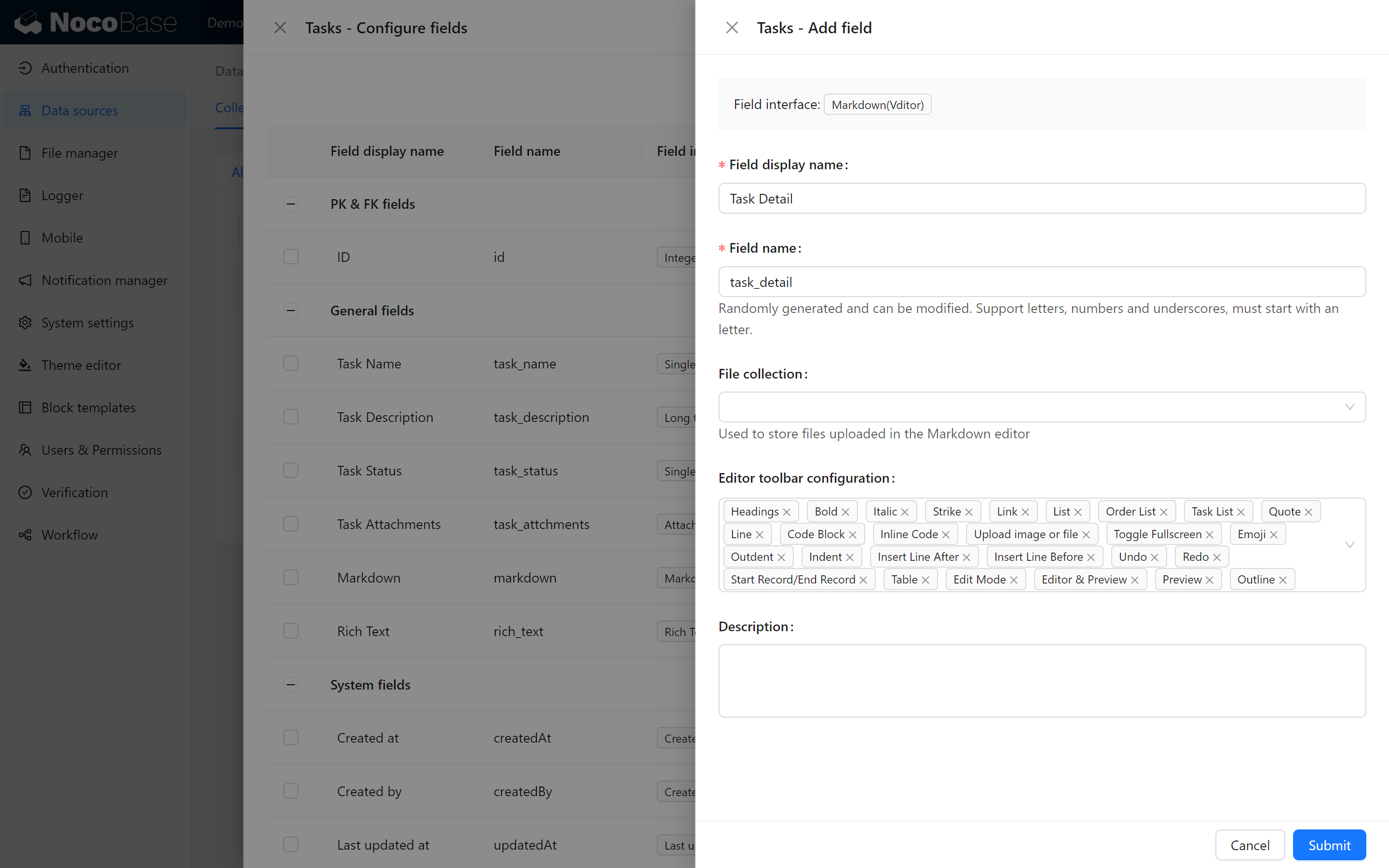Remove the Inline Code toolbar tag
1389x868 pixels.
coord(945,534)
